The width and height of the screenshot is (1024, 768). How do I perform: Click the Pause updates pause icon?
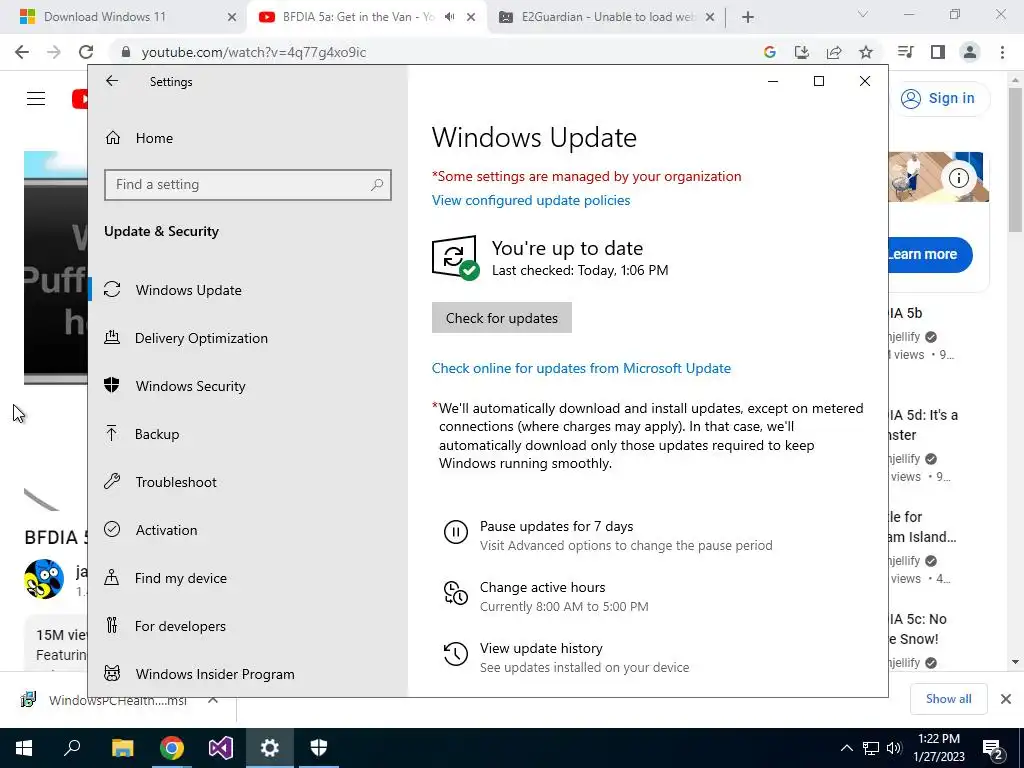455,532
